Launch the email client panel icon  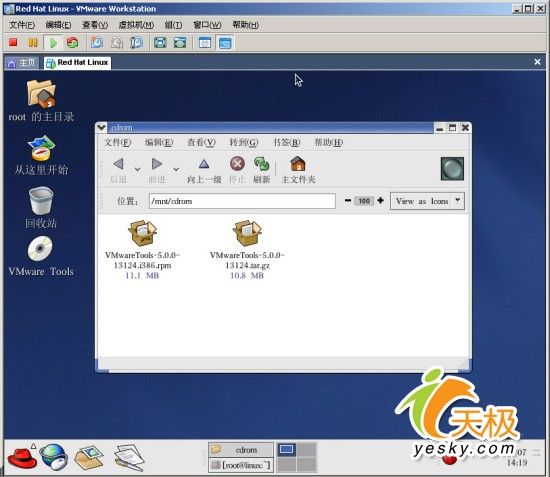click(x=89, y=457)
